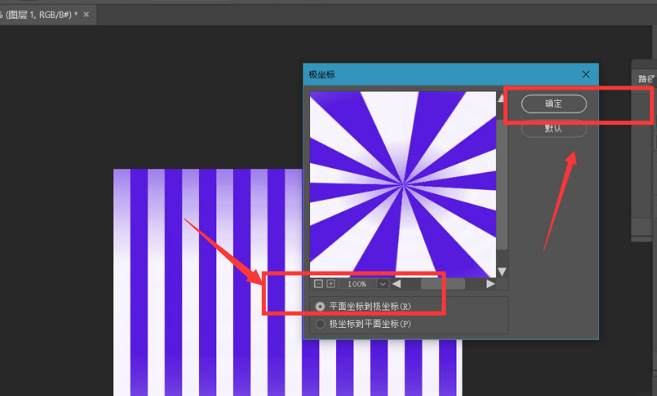Zoom out the polar coordinates preview

click(318, 284)
